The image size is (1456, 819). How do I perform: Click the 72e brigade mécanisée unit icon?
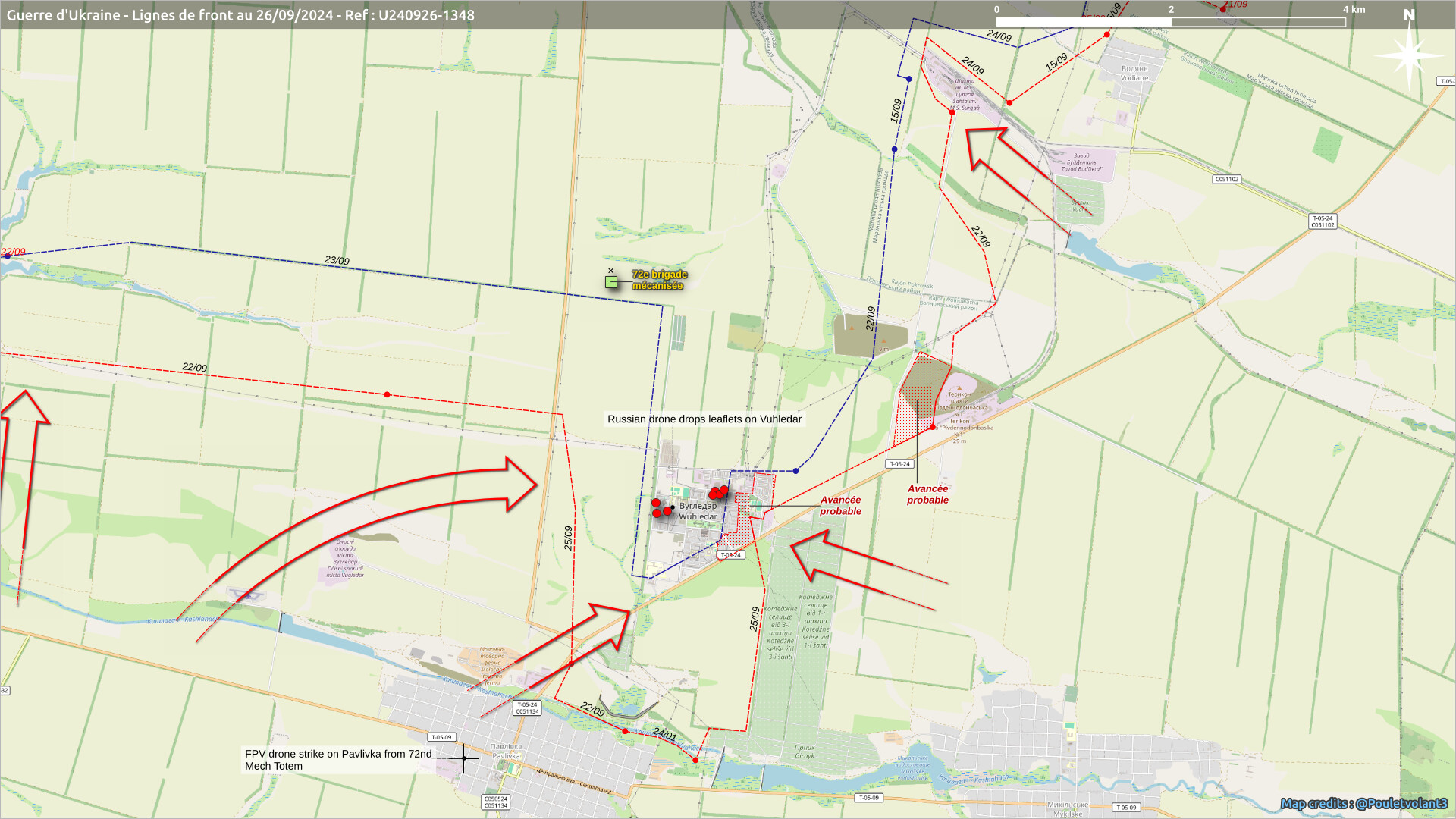tap(611, 282)
